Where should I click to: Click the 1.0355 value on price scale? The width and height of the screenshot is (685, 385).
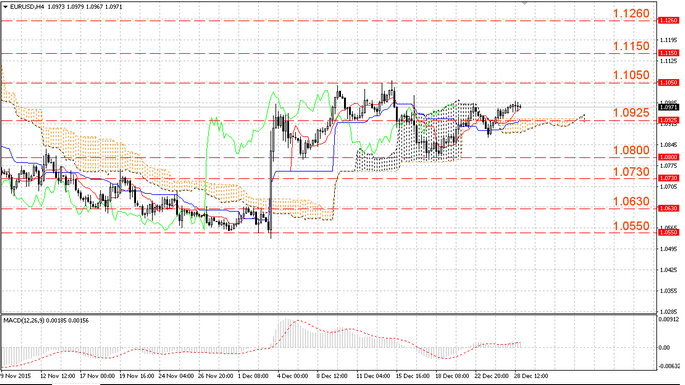coord(668,291)
